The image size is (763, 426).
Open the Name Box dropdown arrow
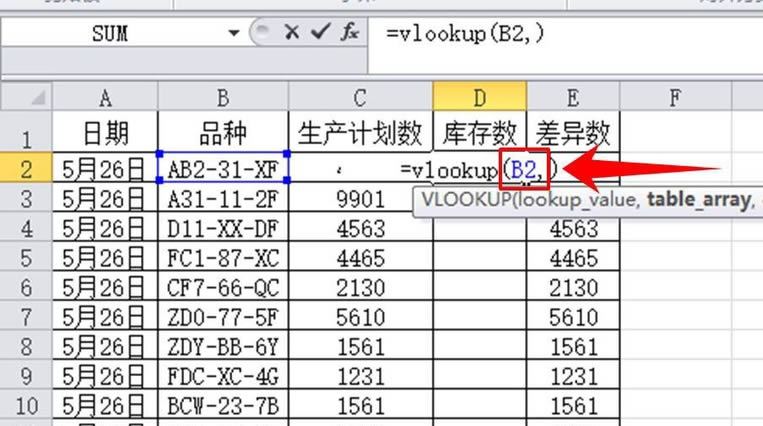[234, 33]
